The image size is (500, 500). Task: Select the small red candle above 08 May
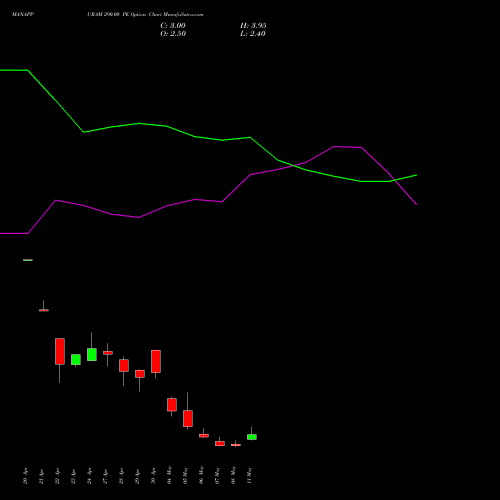click(x=236, y=445)
